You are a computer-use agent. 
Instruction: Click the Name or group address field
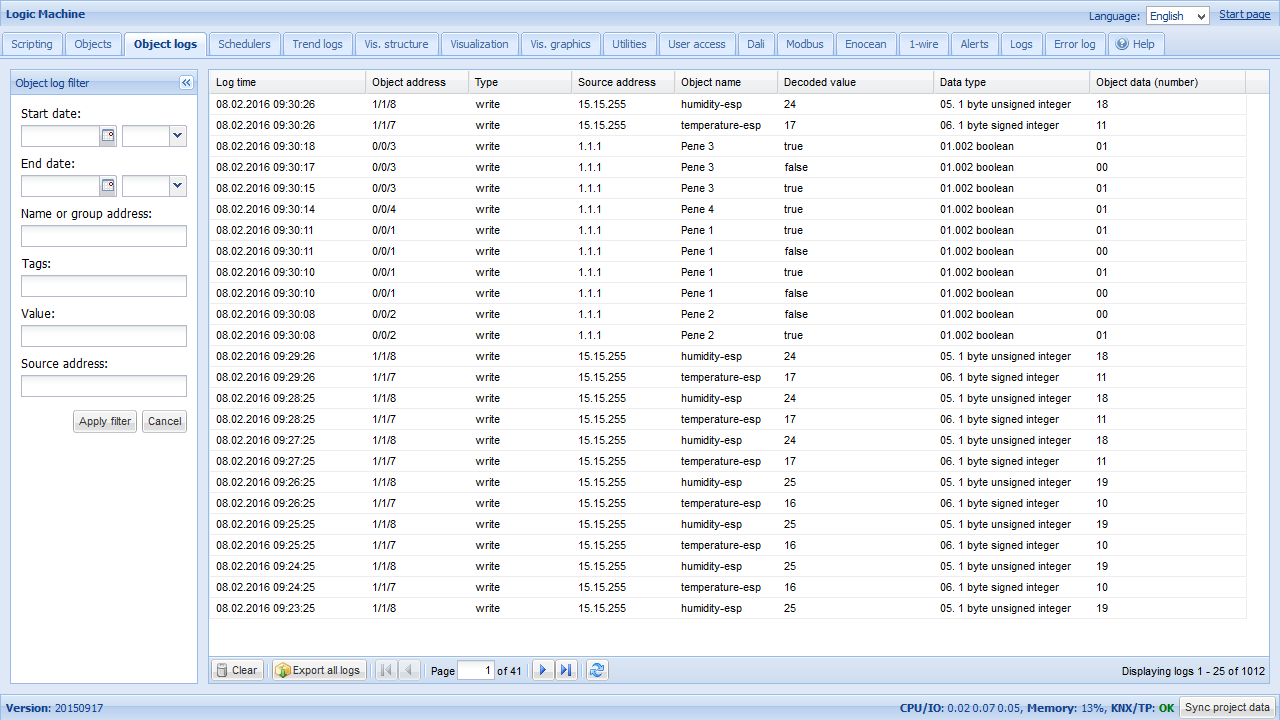(104, 236)
